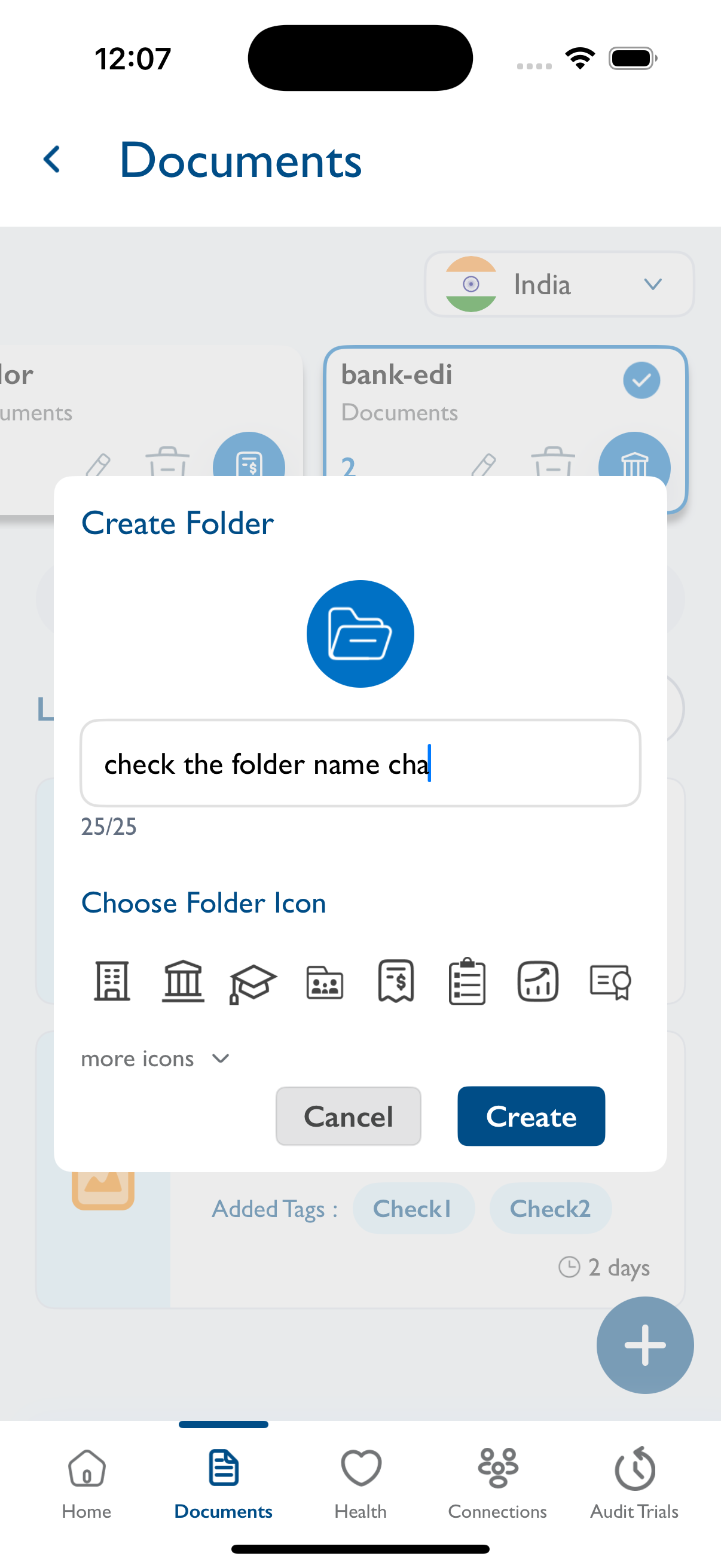Select the ID card folder icon
This screenshot has height=1568, width=721.
(x=325, y=983)
